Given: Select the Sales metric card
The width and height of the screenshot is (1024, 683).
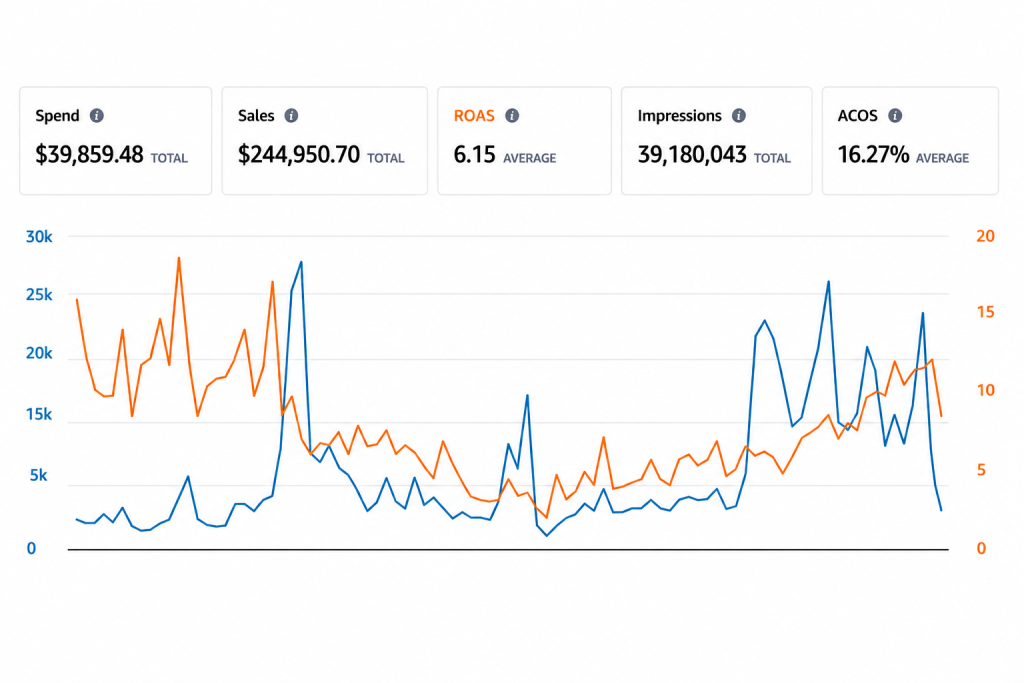Looking at the screenshot, I should click(325, 141).
